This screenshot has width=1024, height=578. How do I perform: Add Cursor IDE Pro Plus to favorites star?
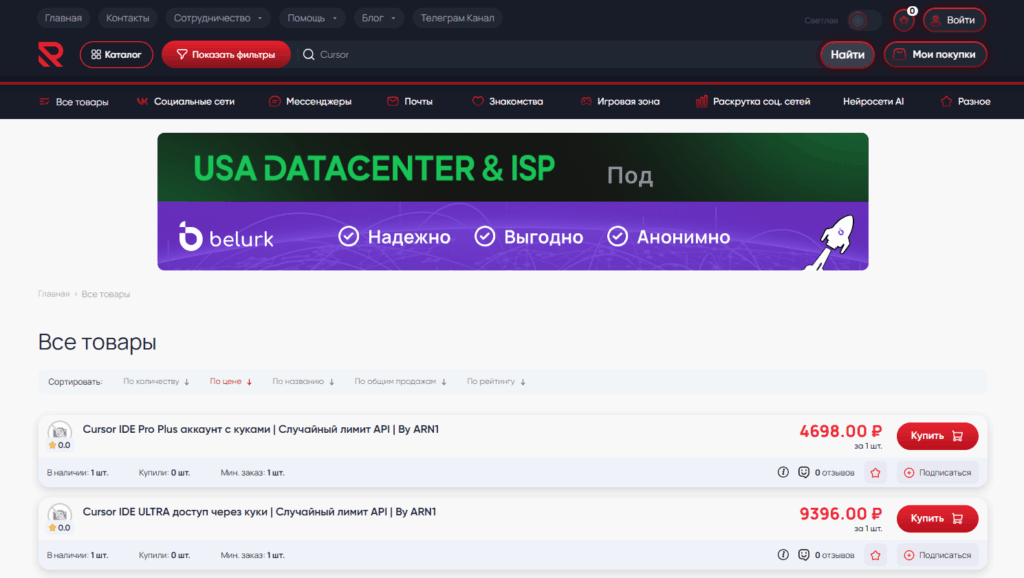point(876,472)
